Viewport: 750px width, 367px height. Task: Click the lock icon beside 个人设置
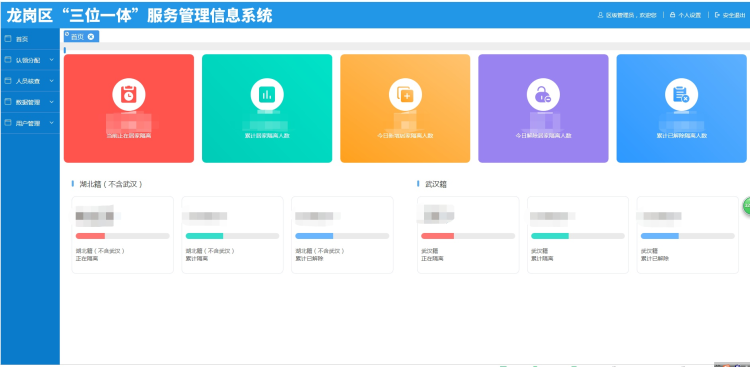tap(673, 15)
